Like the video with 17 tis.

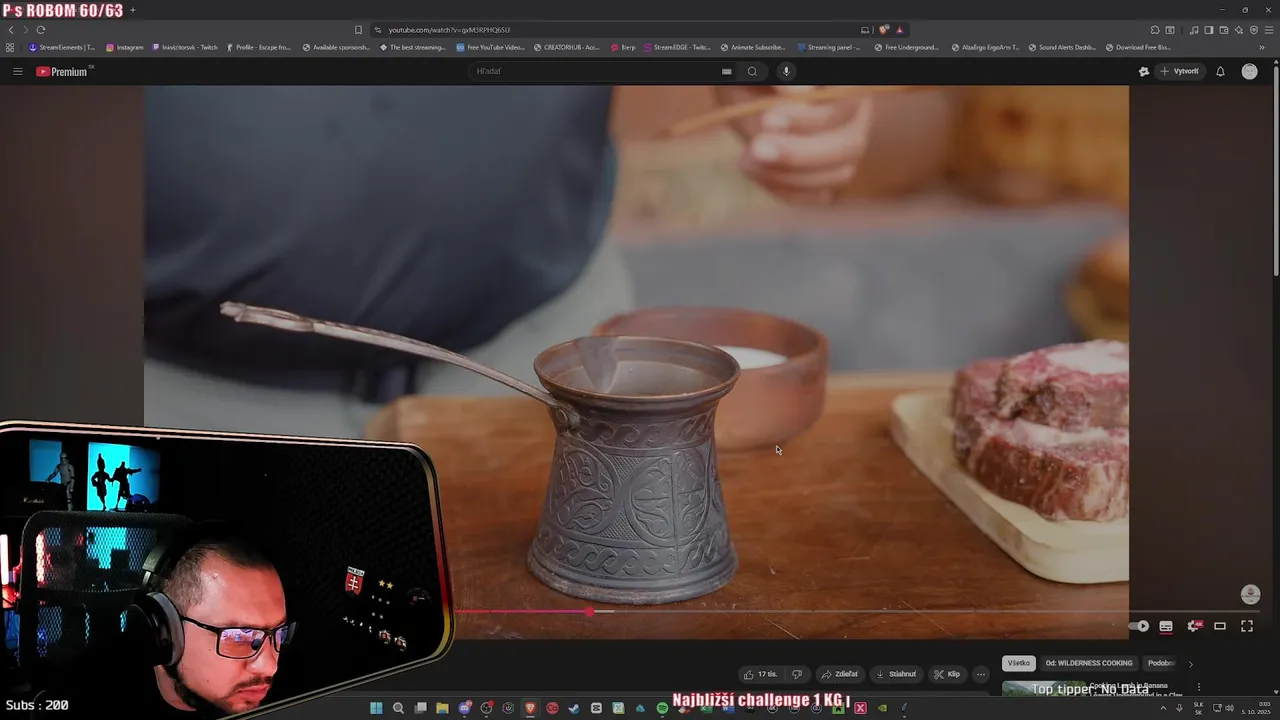pos(760,674)
